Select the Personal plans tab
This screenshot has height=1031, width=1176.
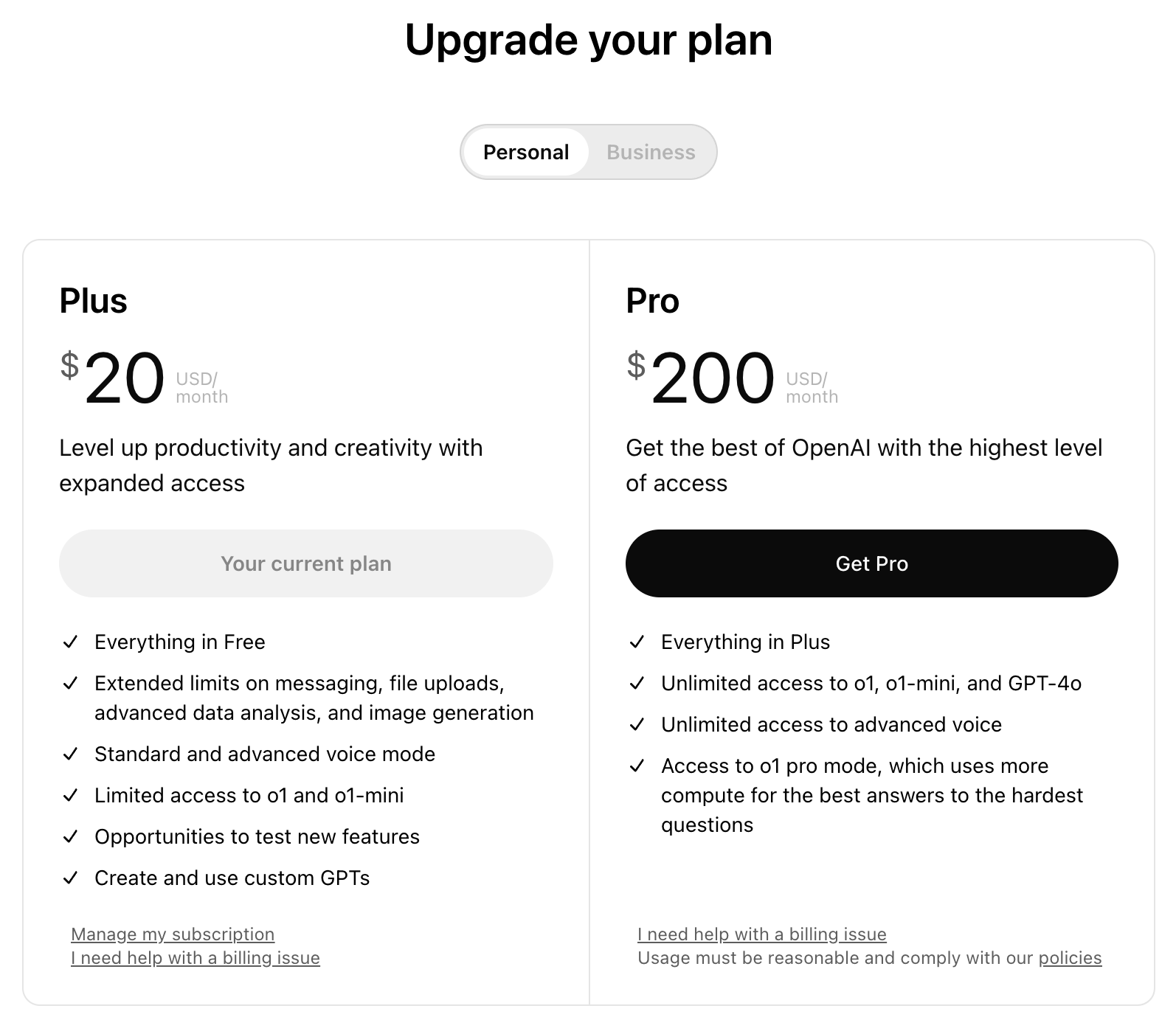pyautogui.click(x=526, y=152)
